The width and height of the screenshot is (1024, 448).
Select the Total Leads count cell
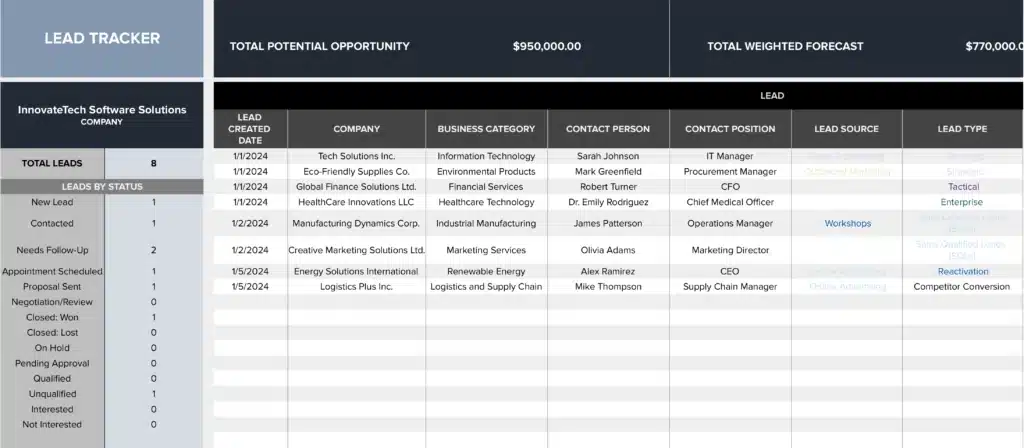tap(153, 163)
